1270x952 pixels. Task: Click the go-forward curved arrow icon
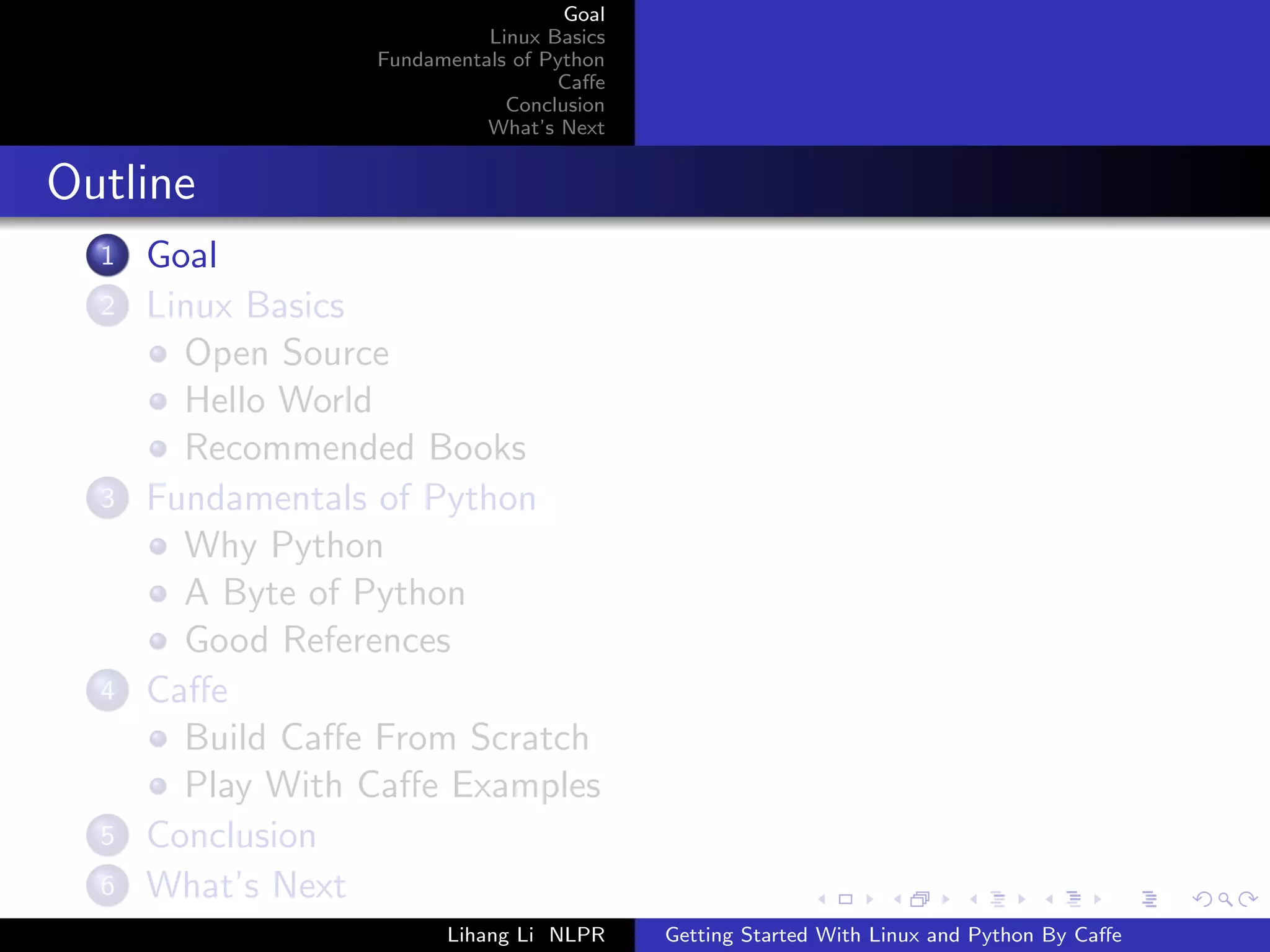(1248, 899)
